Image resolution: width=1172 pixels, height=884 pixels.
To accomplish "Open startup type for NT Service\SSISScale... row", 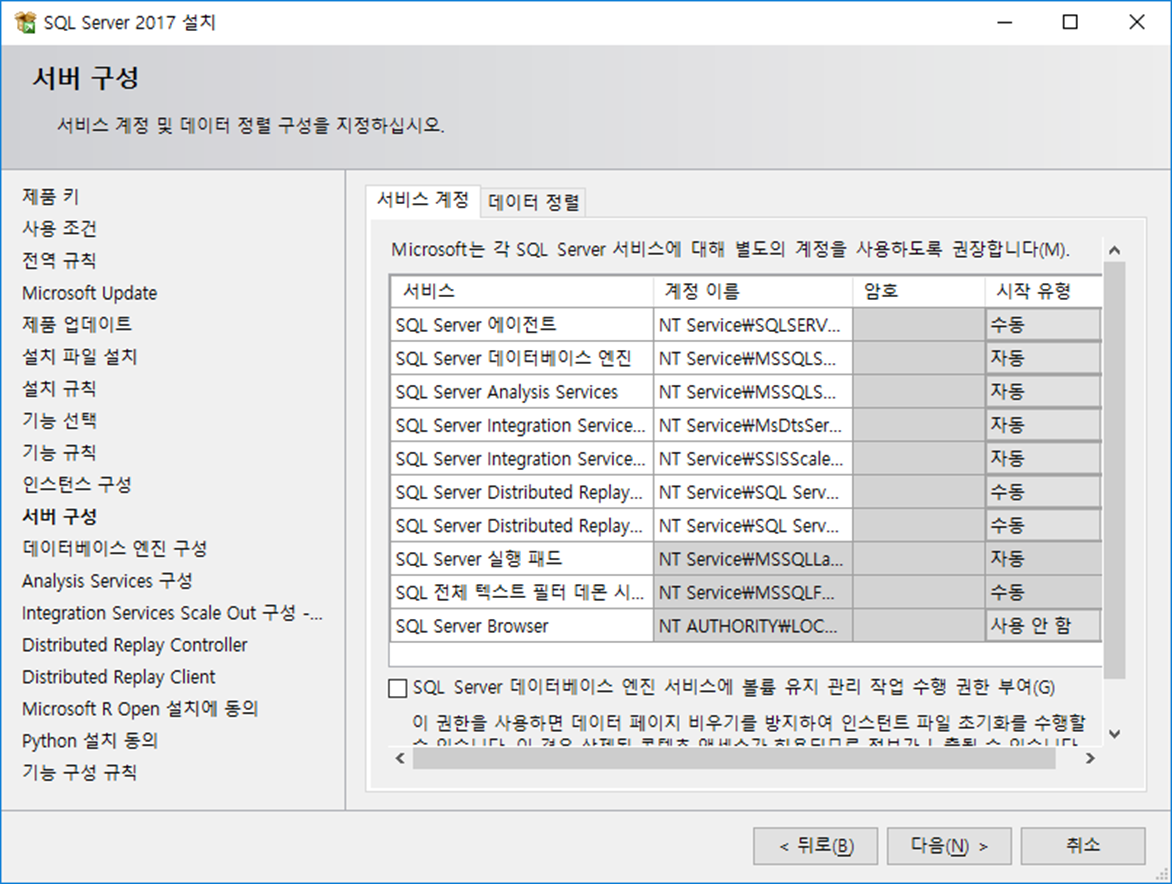I will pyautogui.click(x=1043, y=459).
